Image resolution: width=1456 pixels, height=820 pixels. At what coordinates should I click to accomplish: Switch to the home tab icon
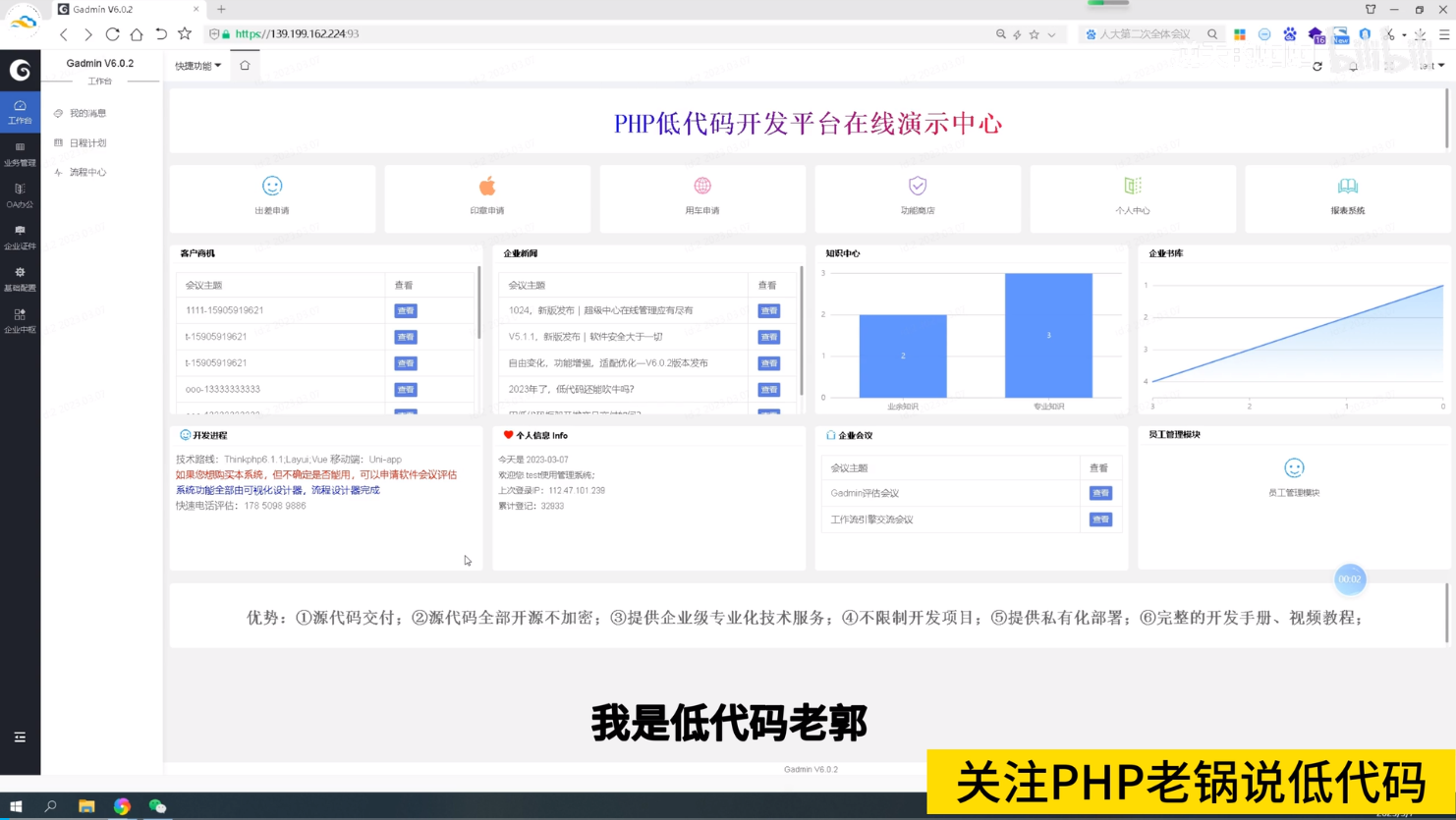[x=245, y=66]
